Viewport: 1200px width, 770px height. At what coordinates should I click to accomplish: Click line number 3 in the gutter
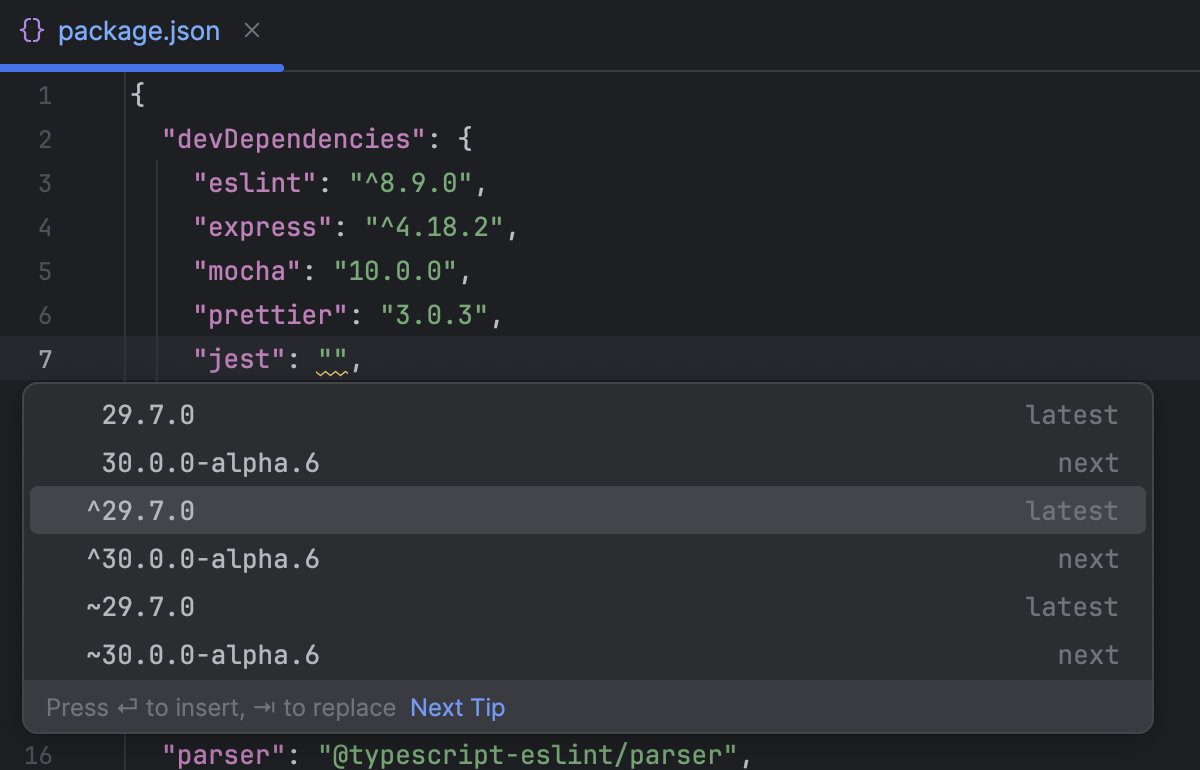point(45,183)
